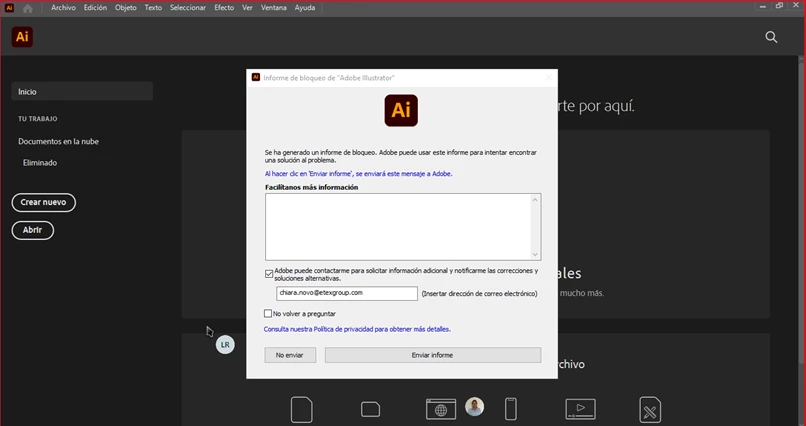Screen dimensions: 806x426
Task: Click the 'TU TRABAJO' sidebar heading
Action: (x=38, y=119)
